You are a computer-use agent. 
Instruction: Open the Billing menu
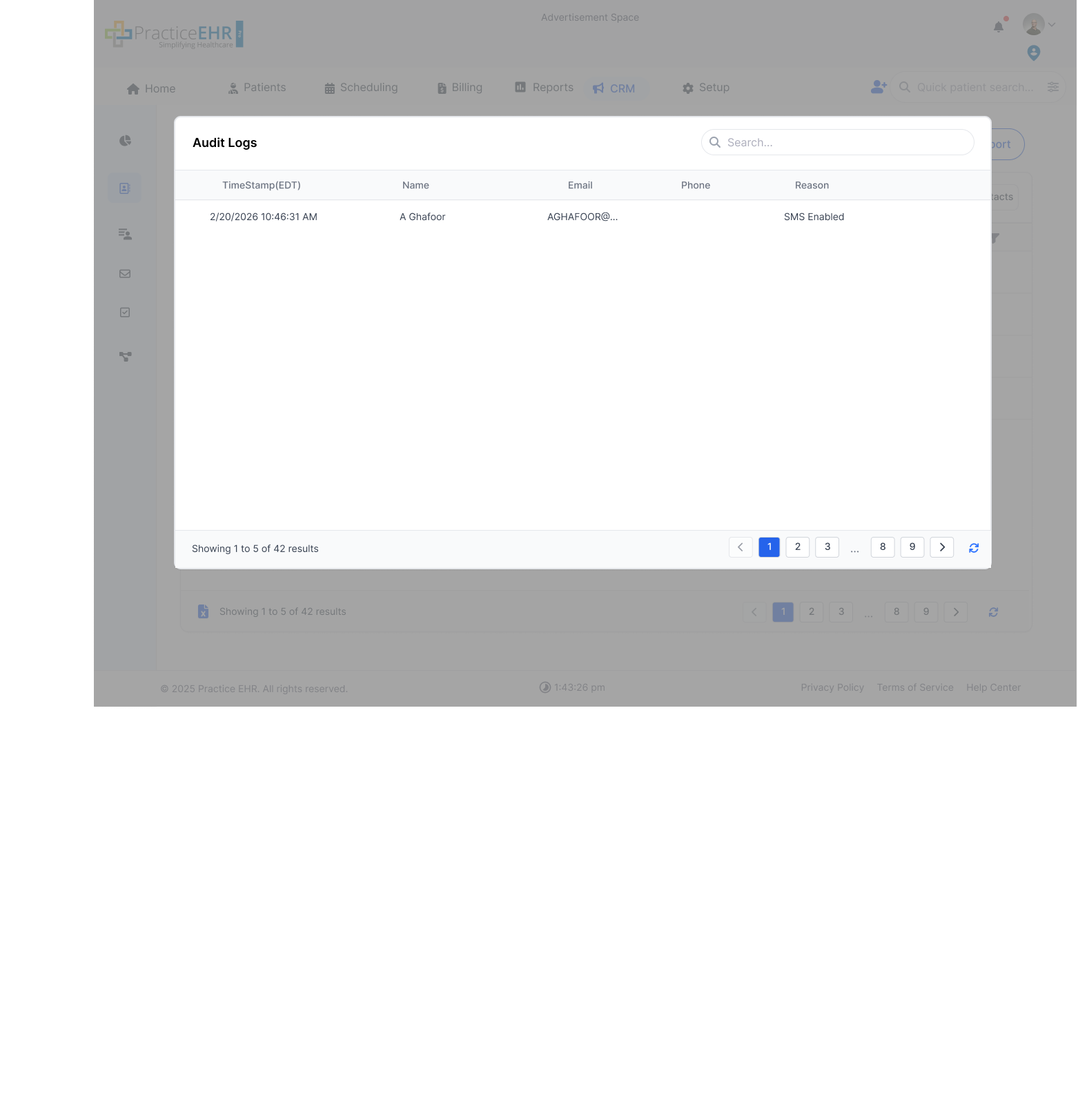point(460,88)
